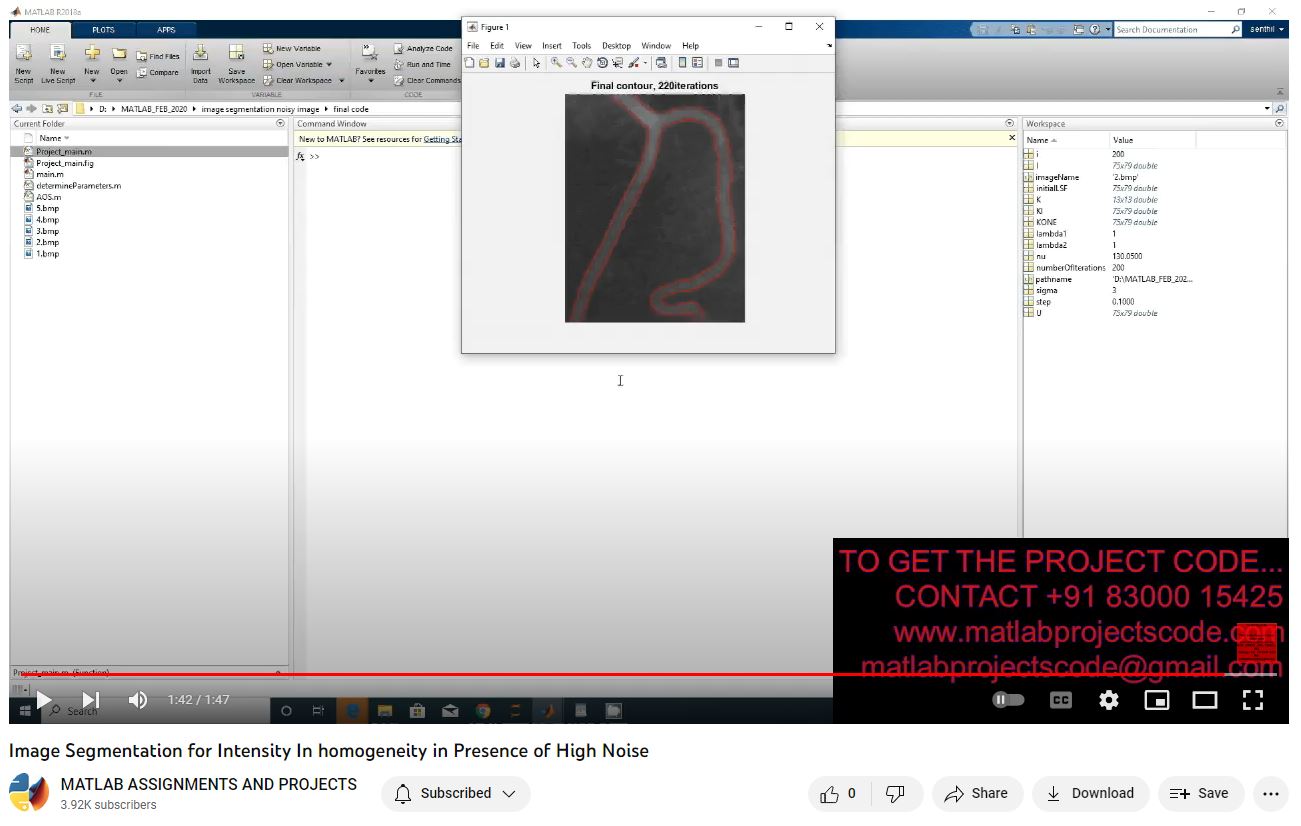
Task: Click the Print Figure icon
Action: pos(515,63)
